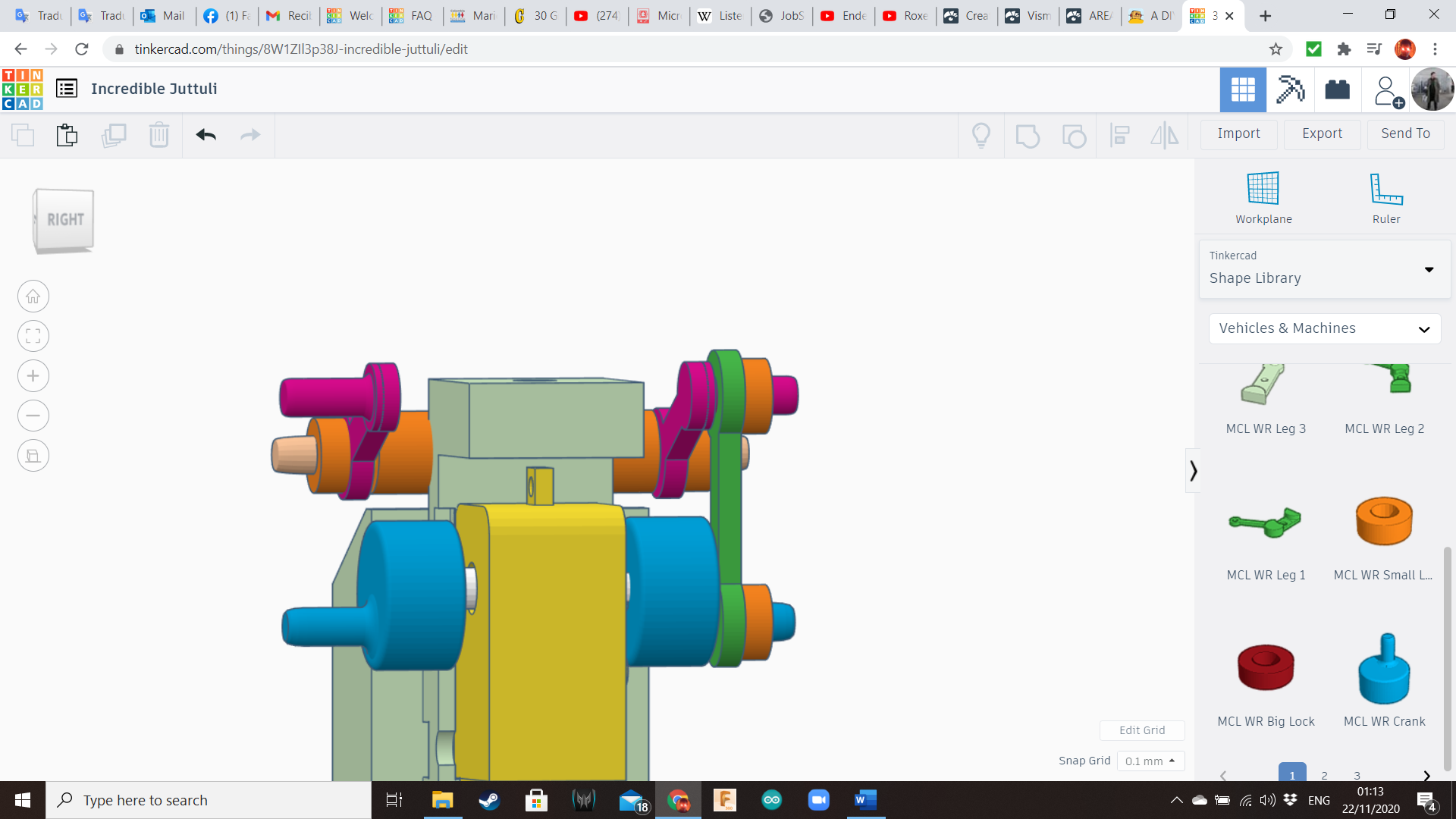Image resolution: width=1456 pixels, height=819 pixels.
Task: Zoom in with the plus button
Action: [x=33, y=376]
